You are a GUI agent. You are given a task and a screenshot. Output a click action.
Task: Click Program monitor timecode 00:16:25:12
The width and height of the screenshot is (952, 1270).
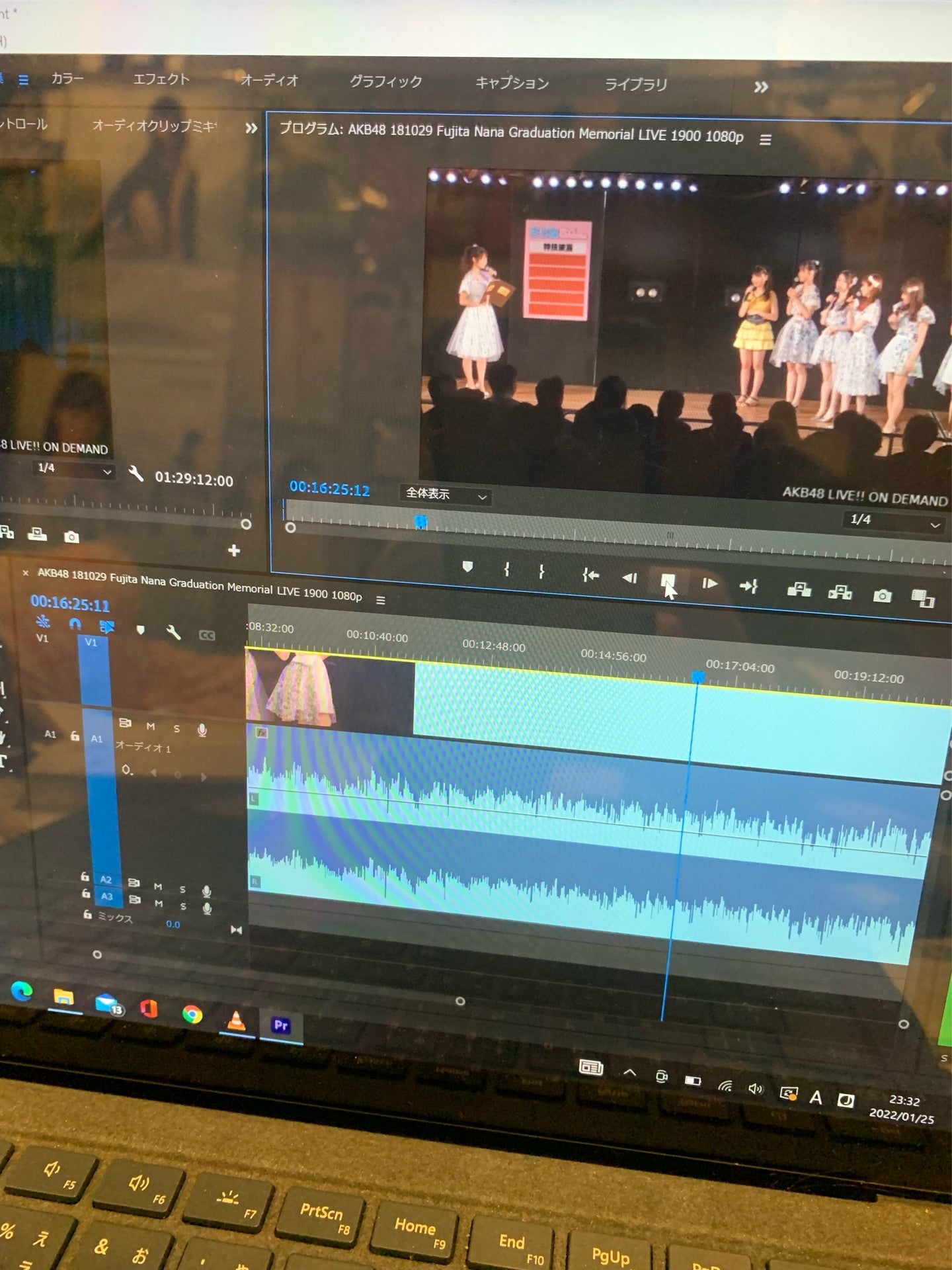(x=329, y=489)
